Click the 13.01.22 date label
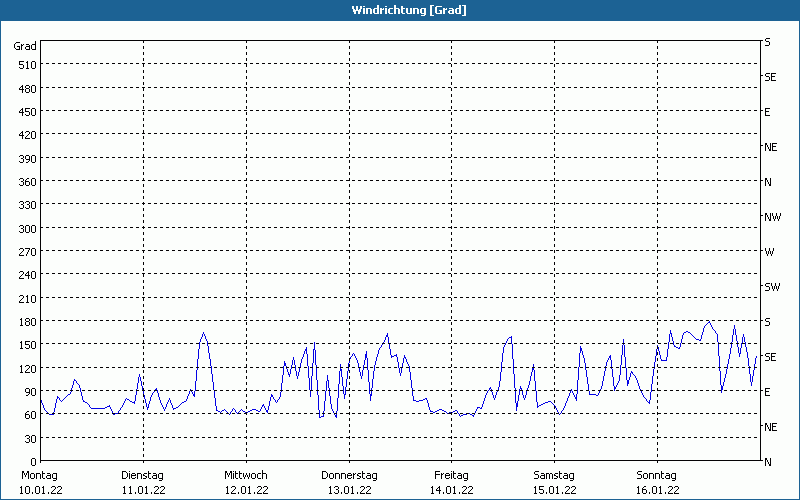Viewport: 800px width, 500px height. tap(349, 490)
